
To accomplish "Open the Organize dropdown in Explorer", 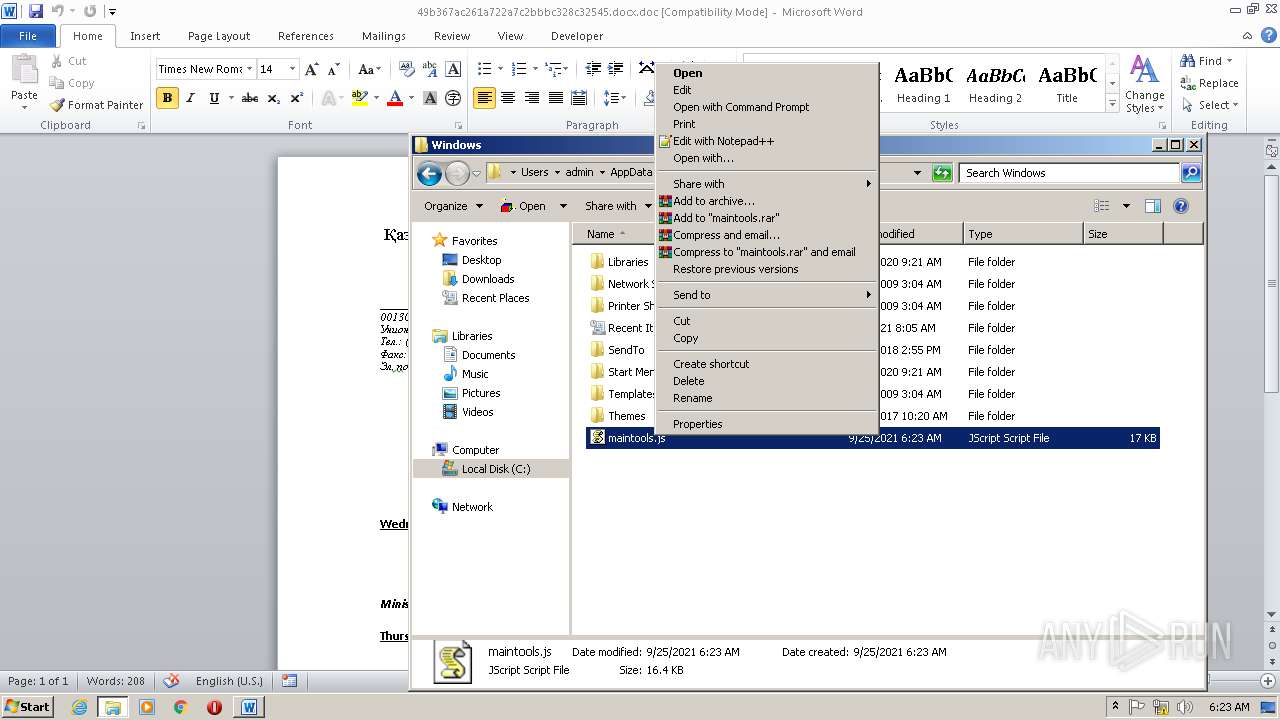I will pos(453,206).
